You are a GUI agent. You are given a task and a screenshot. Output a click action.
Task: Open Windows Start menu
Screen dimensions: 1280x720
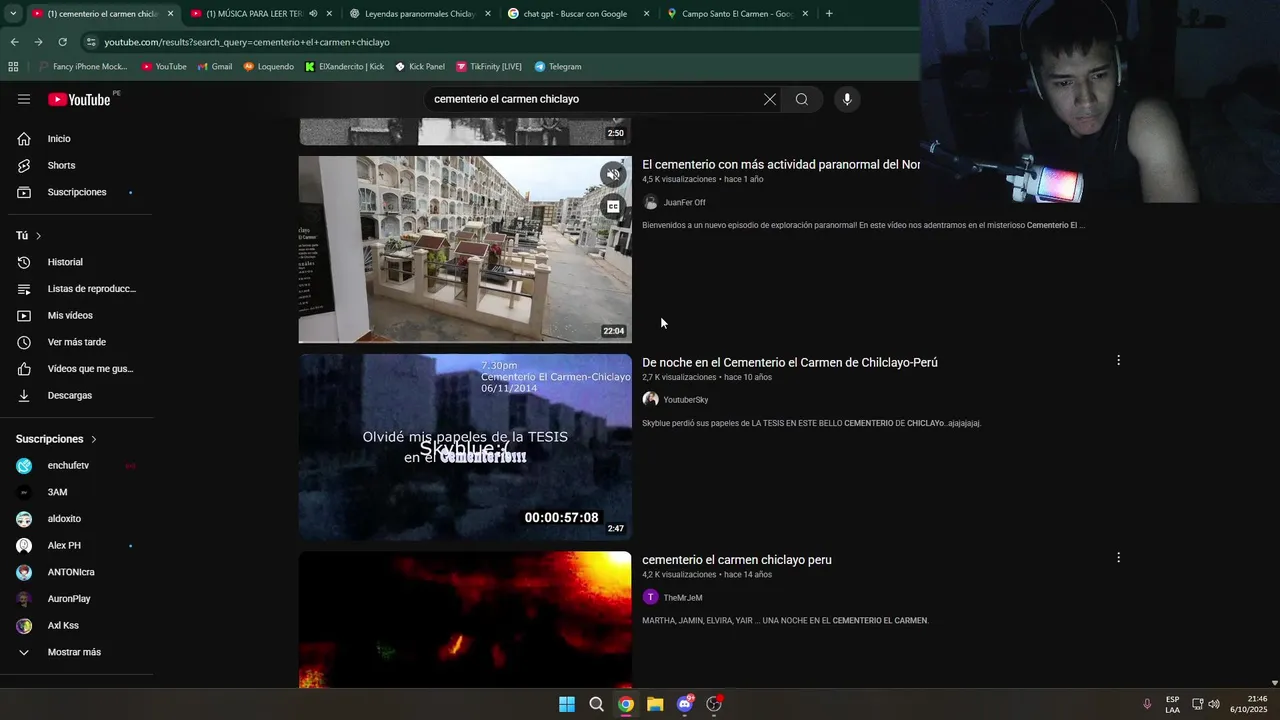tap(567, 704)
